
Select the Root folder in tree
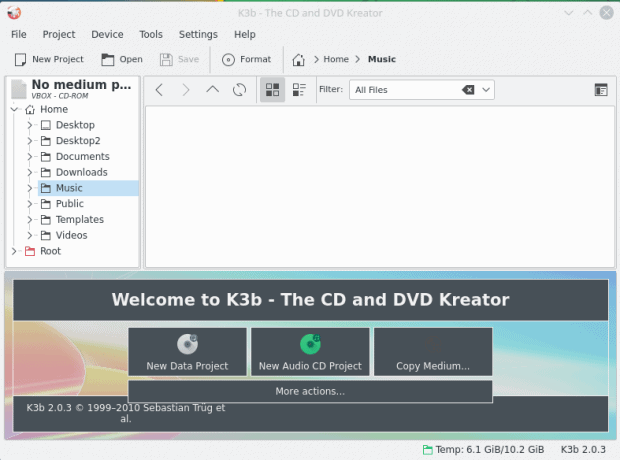coord(43,251)
